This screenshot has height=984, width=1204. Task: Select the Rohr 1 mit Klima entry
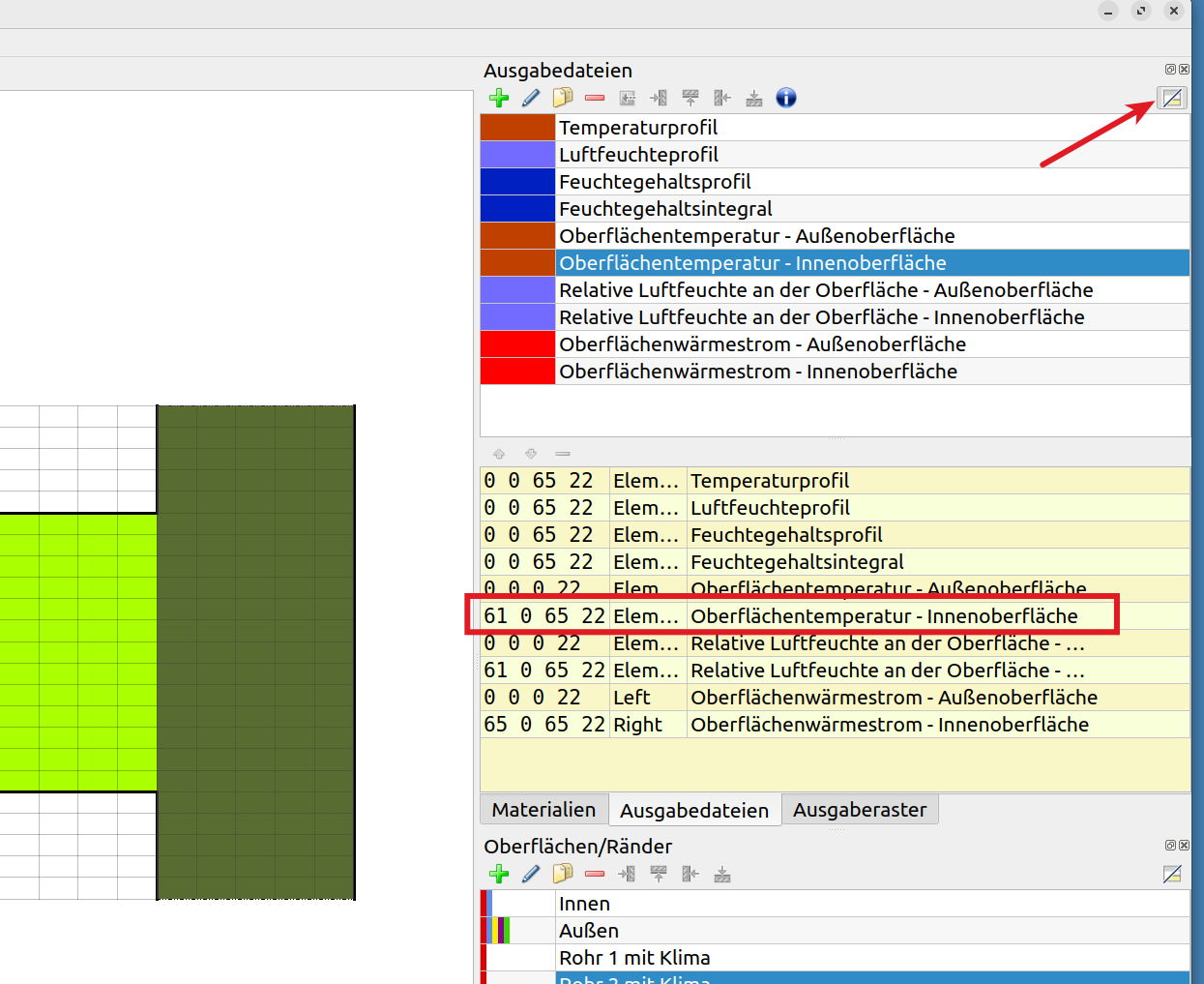coord(835,958)
